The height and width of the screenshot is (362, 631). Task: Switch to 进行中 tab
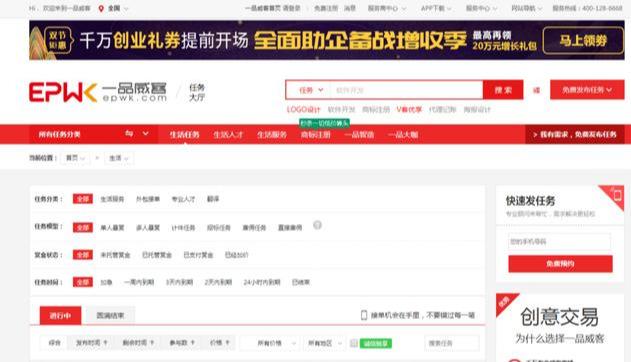60,316
